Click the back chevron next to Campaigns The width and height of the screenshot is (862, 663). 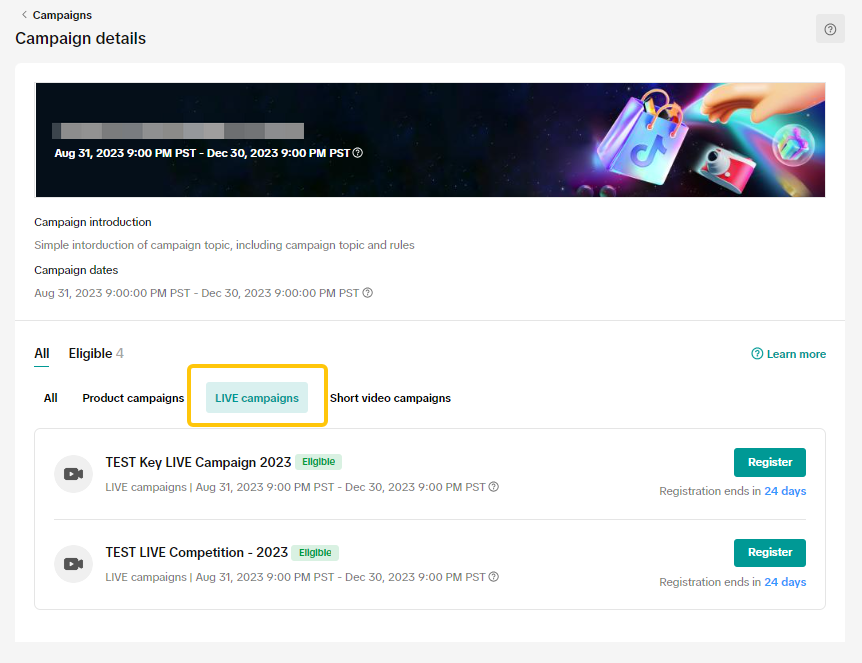click(x=24, y=15)
